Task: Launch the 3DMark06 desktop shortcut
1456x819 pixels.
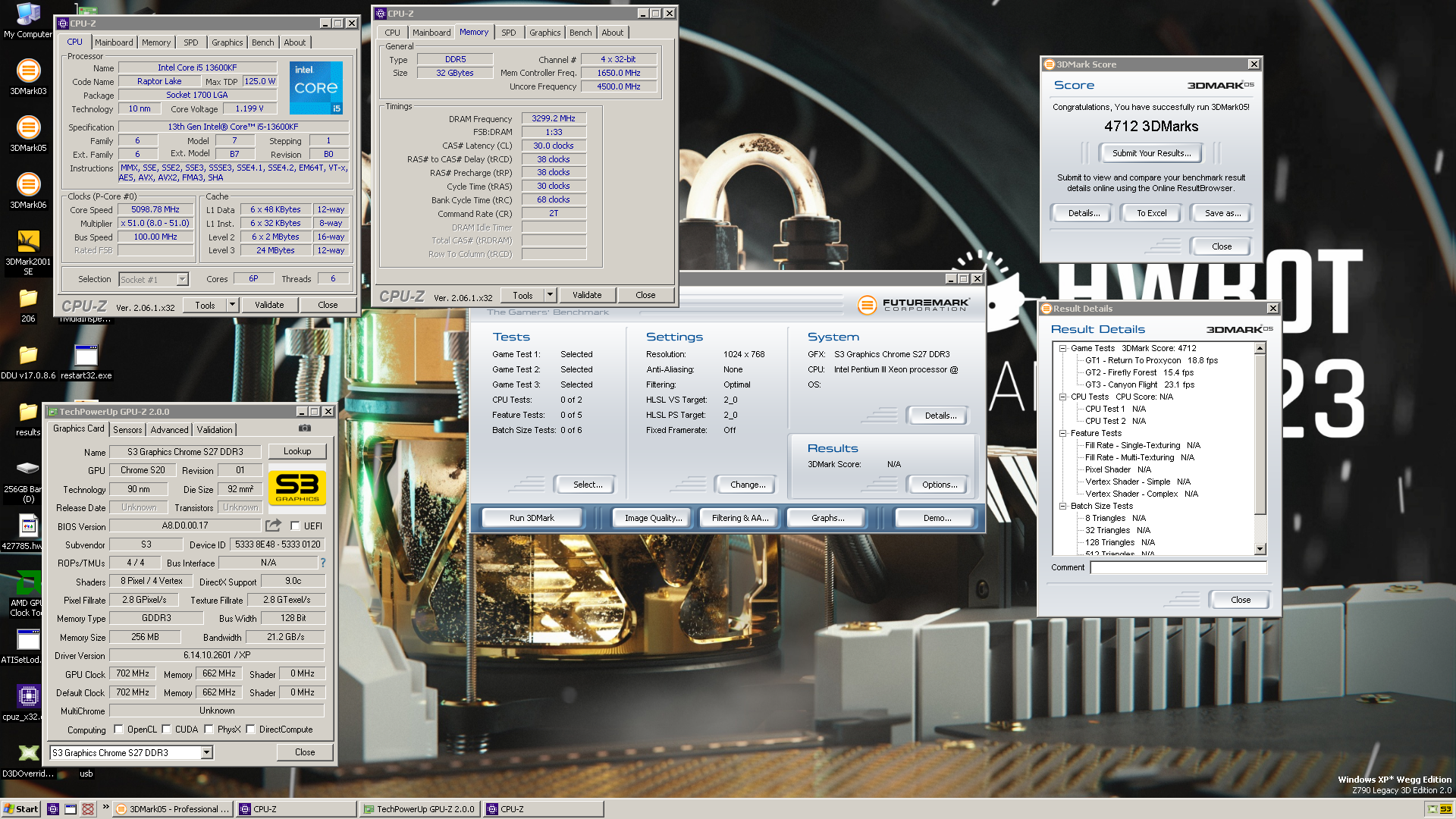Action: [x=28, y=191]
